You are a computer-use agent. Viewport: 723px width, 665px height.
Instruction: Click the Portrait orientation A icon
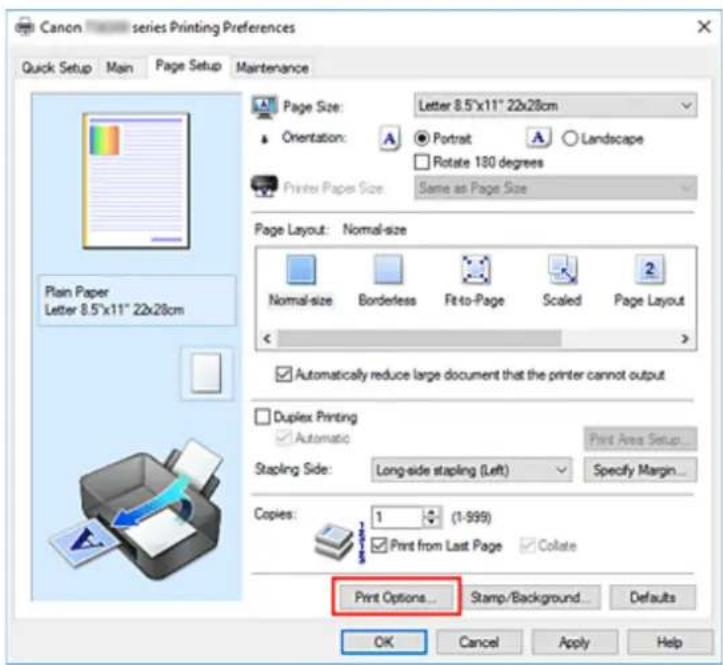pyautogui.click(x=390, y=138)
